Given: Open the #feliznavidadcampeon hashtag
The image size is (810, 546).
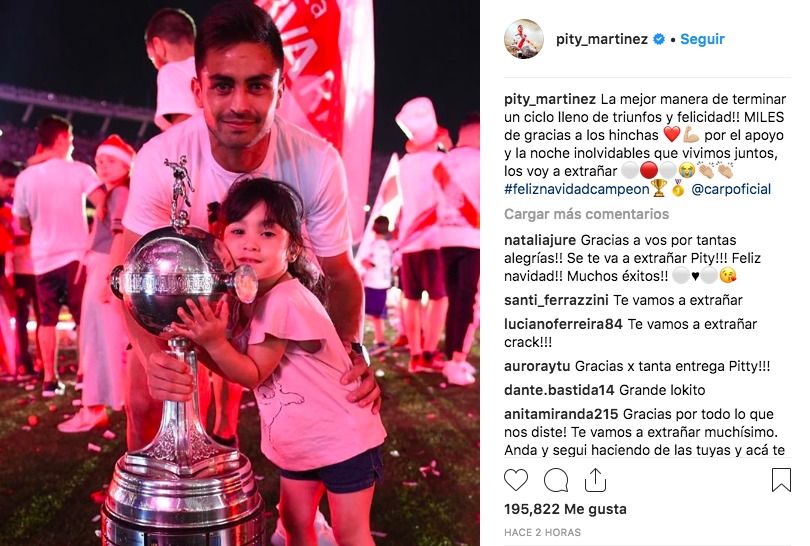Looking at the screenshot, I should pos(577,189).
